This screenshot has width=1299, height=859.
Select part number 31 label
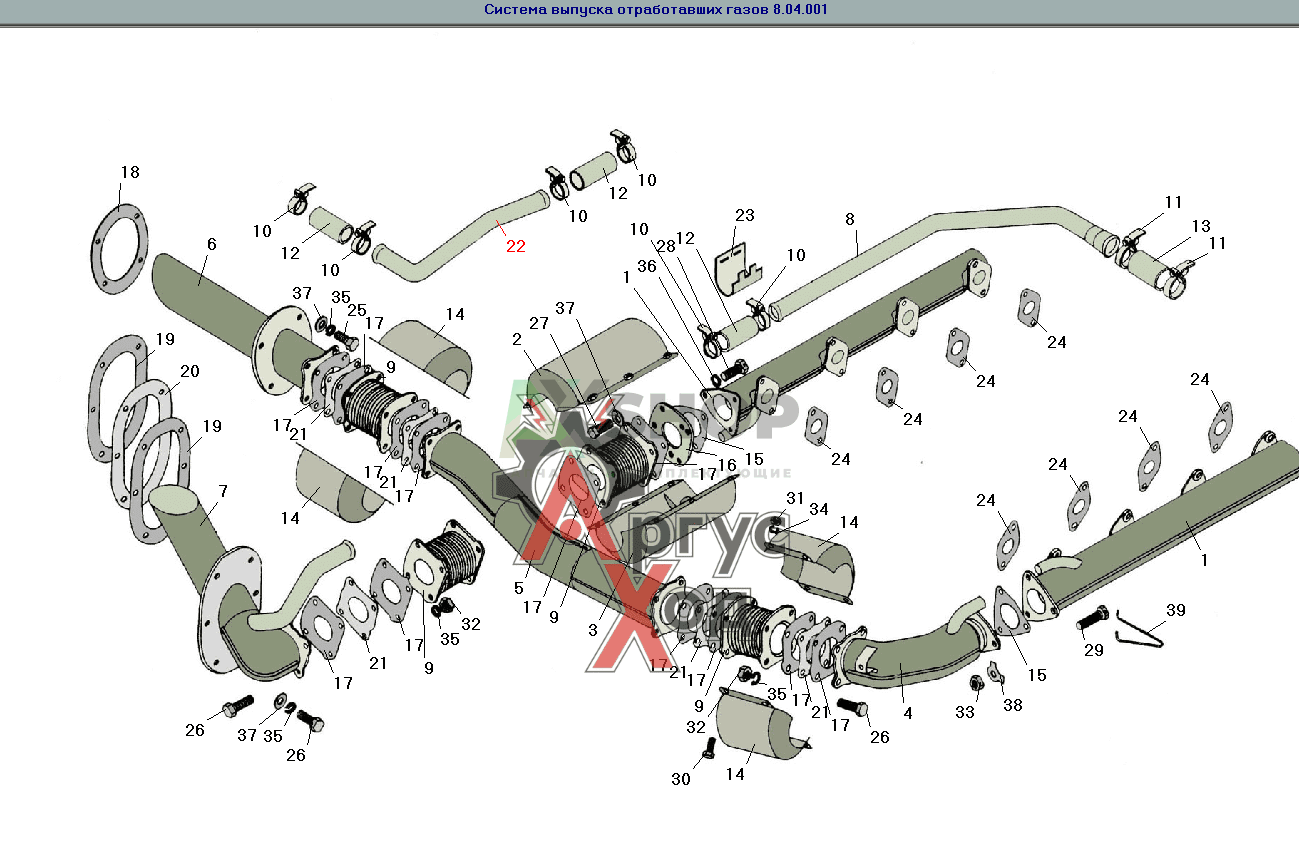(x=795, y=498)
